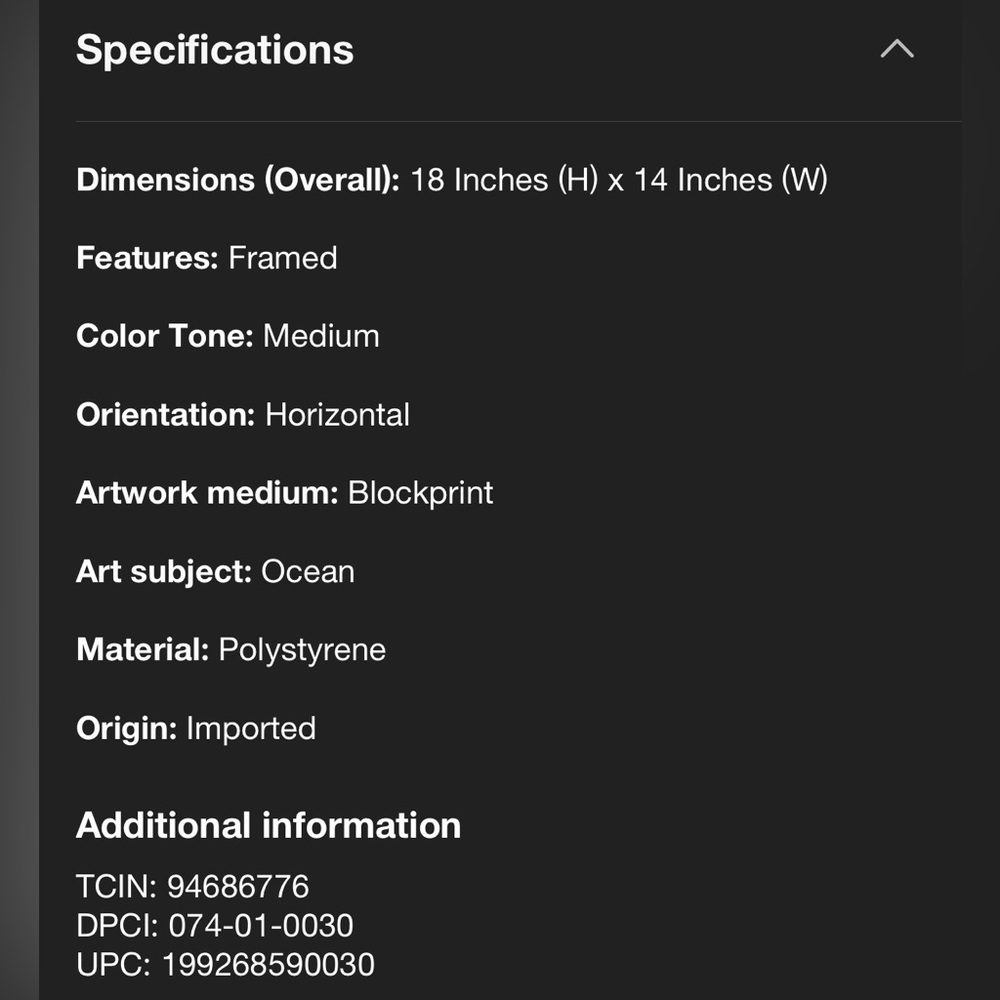Click the 18 Inches (H) value
This screenshot has width=1000, height=1000.
(504, 180)
